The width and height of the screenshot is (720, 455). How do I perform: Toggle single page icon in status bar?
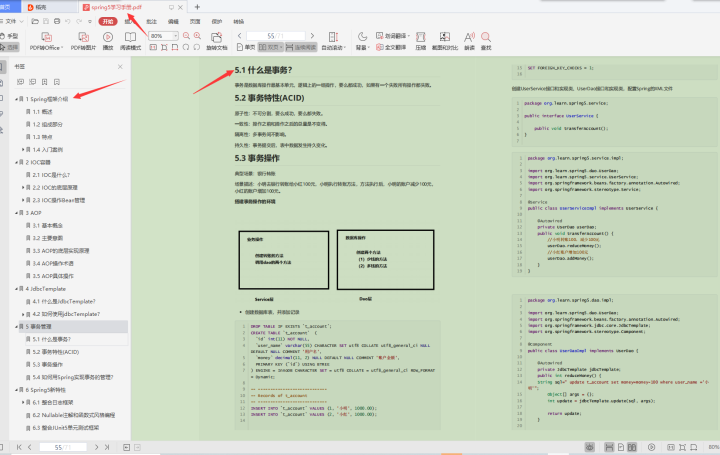[x=621, y=447]
